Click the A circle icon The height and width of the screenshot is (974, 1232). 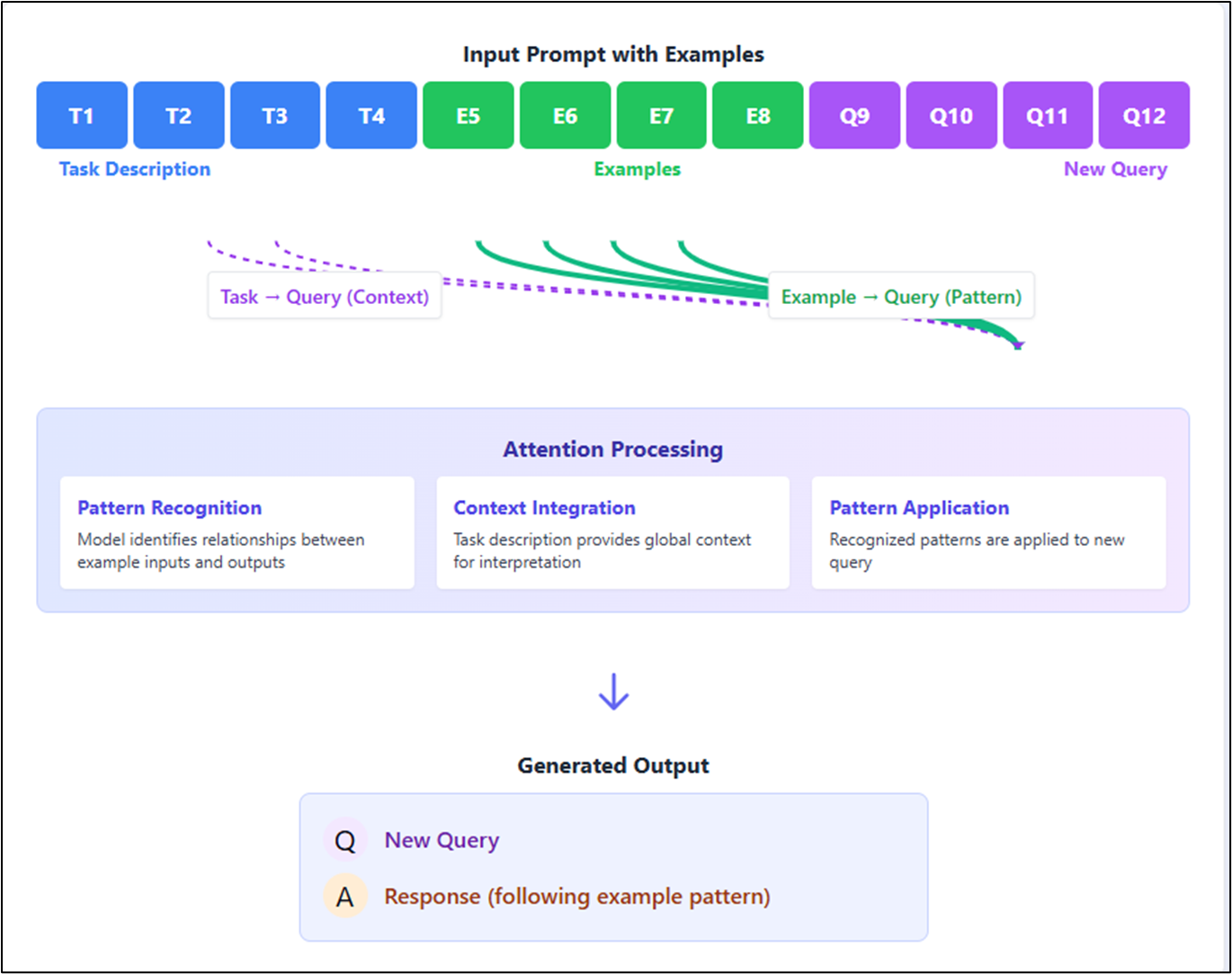(x=345, y=897)
